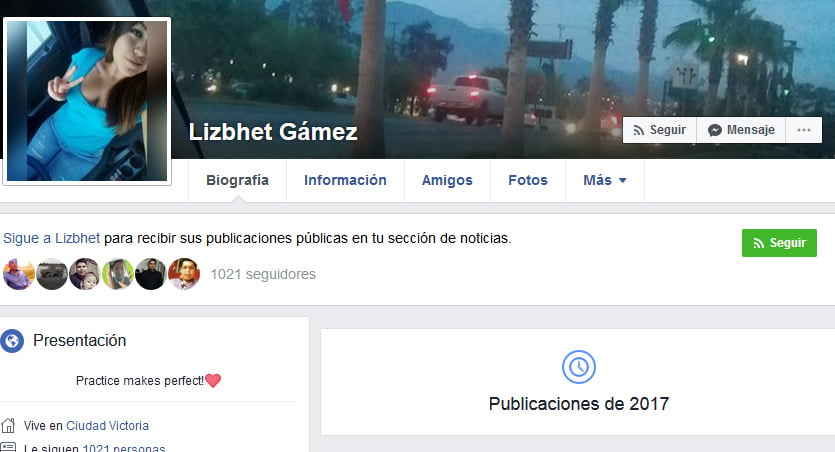
Task: Expand the Más dropdown menu
Action: pos(605,180)
